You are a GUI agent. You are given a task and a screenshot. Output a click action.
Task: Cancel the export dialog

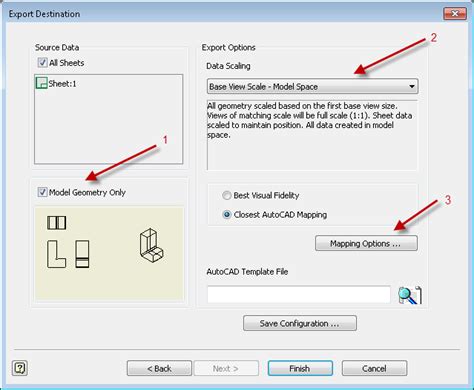click(x=374, y=368)
